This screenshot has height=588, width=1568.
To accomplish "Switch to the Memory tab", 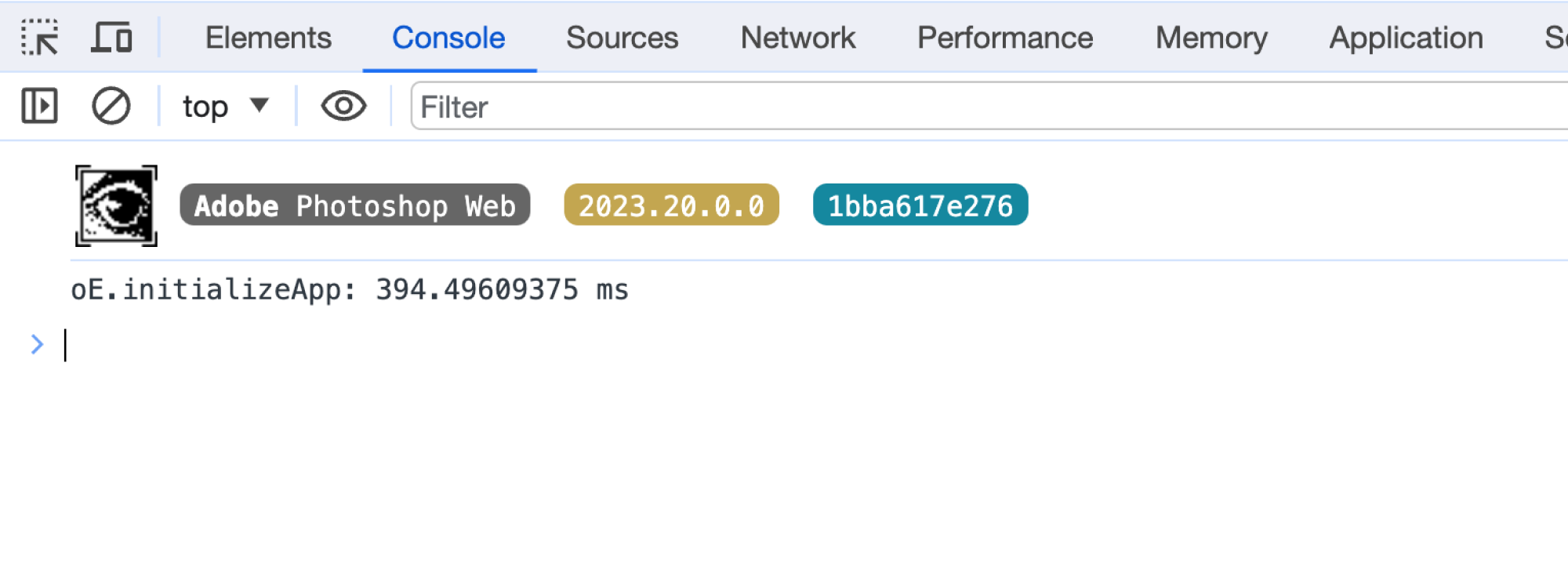I will (x=1210, y=38).
